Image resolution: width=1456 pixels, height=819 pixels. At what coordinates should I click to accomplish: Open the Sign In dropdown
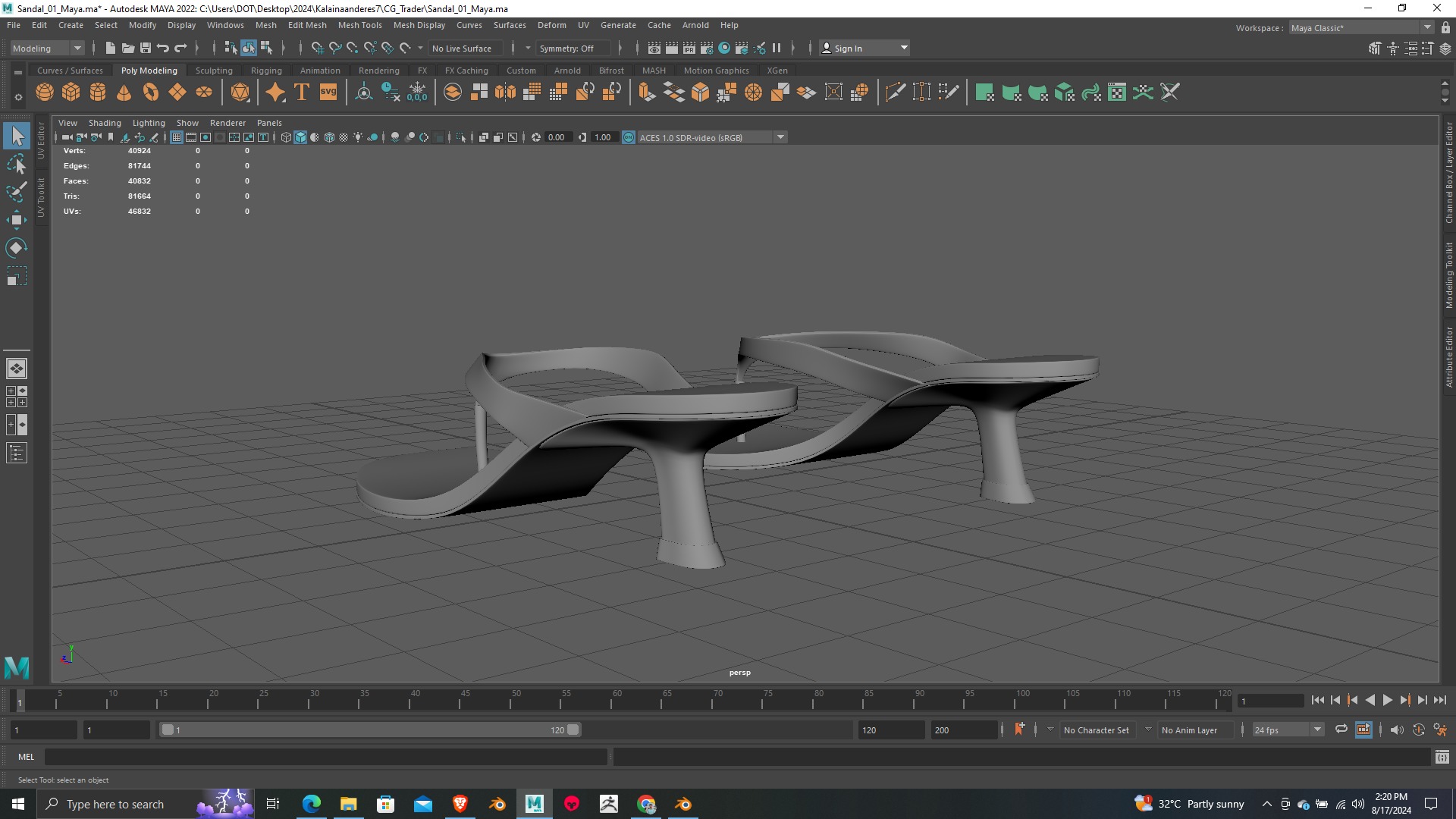tap(865, 48)
